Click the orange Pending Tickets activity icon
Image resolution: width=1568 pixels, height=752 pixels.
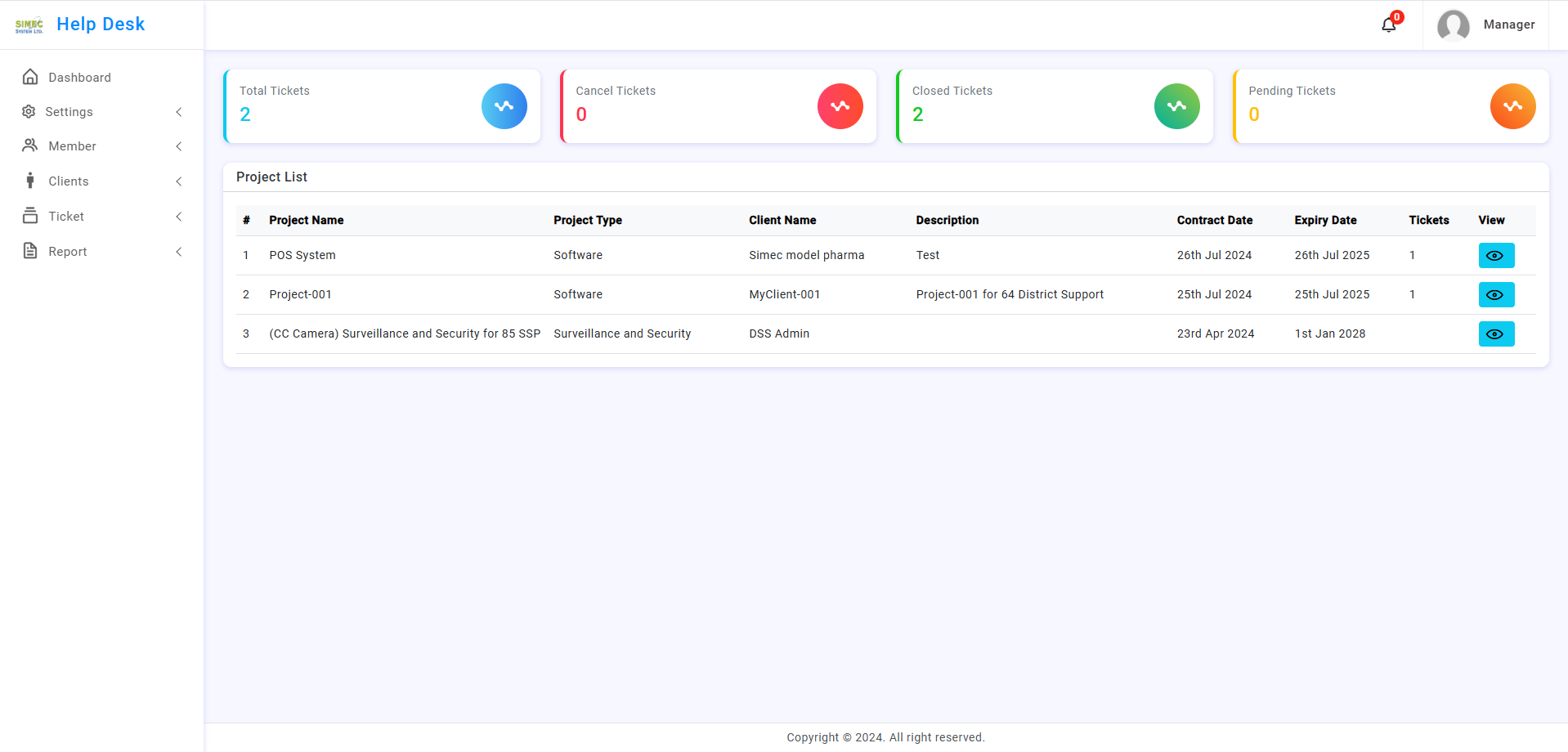(1512, 106)
